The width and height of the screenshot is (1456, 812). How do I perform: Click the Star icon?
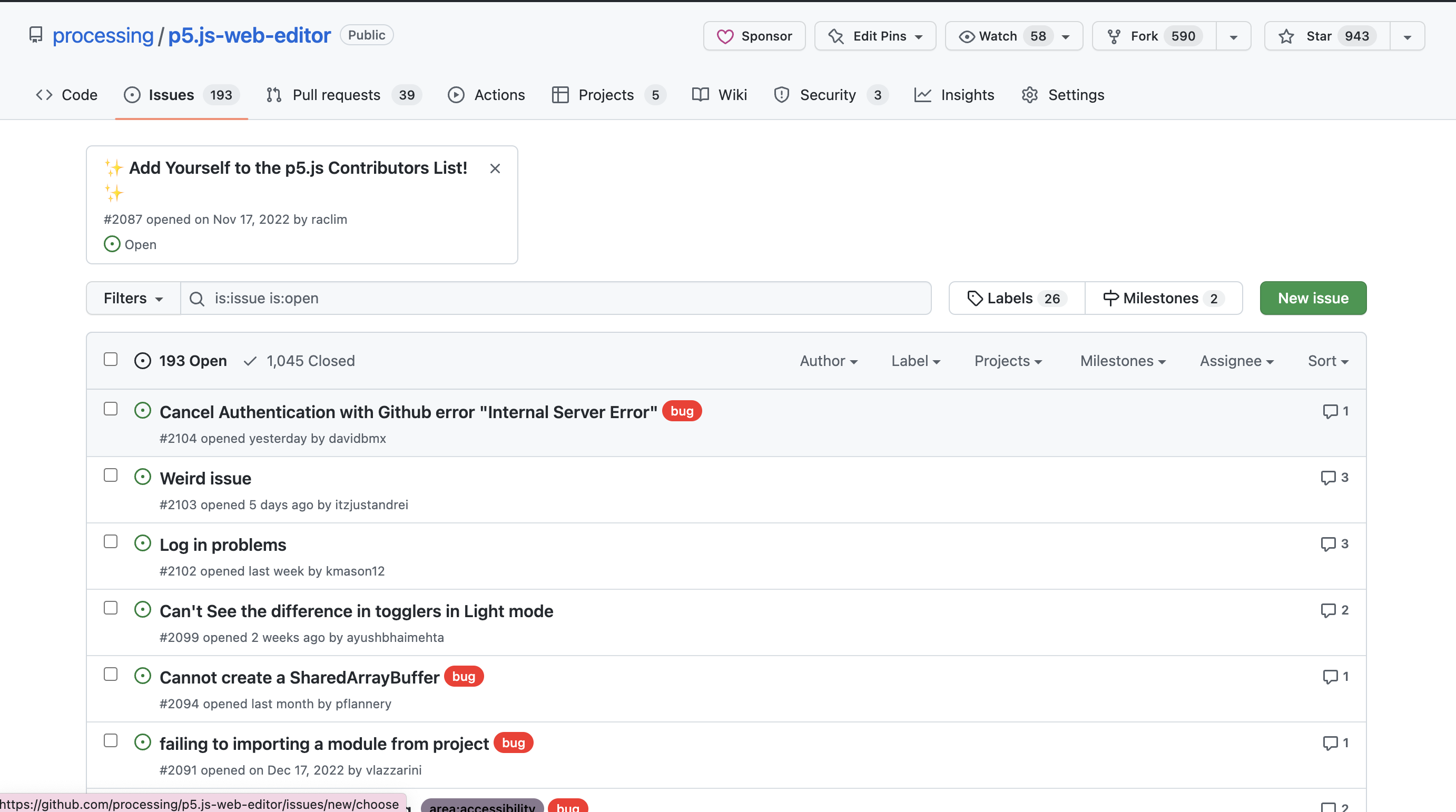pyautogui.click(x=1286, y=36)
